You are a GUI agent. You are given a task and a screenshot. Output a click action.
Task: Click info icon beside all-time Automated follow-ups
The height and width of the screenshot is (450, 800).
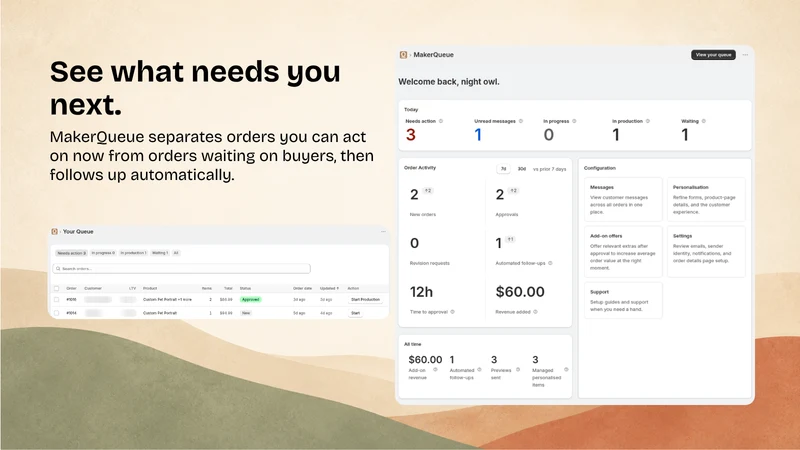[x=479, y=370]
